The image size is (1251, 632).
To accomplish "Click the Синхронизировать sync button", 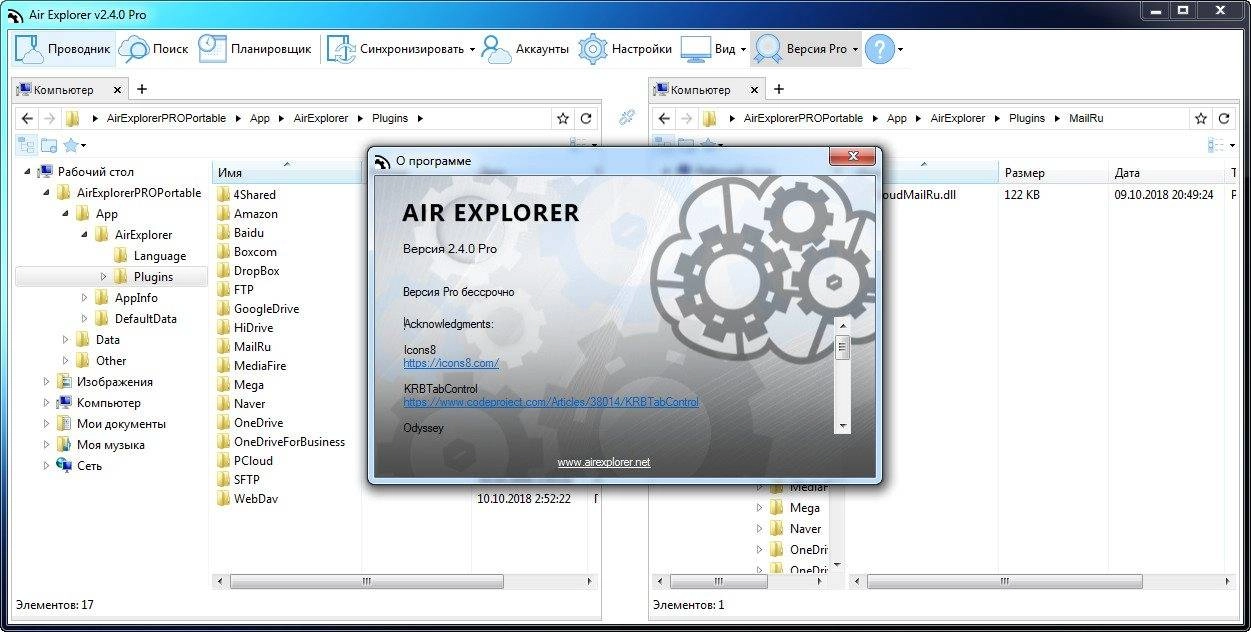I will pyautogui.click(x=396, y=48).
